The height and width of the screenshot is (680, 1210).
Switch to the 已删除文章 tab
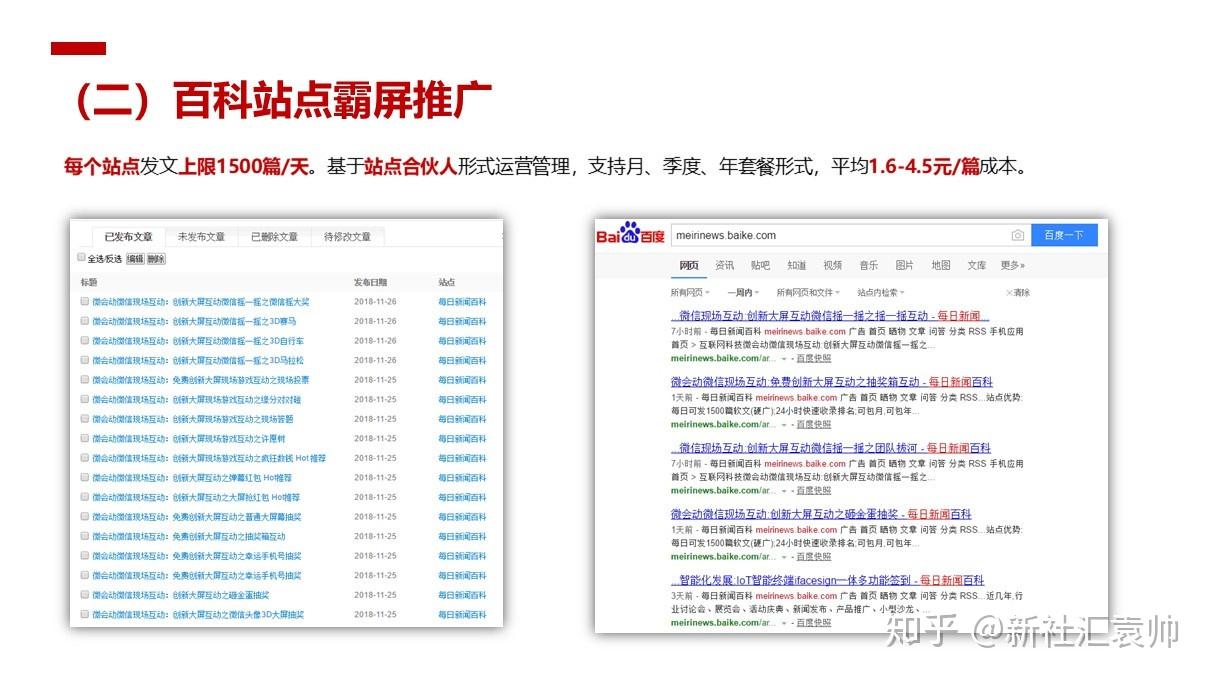pos(274,237)
